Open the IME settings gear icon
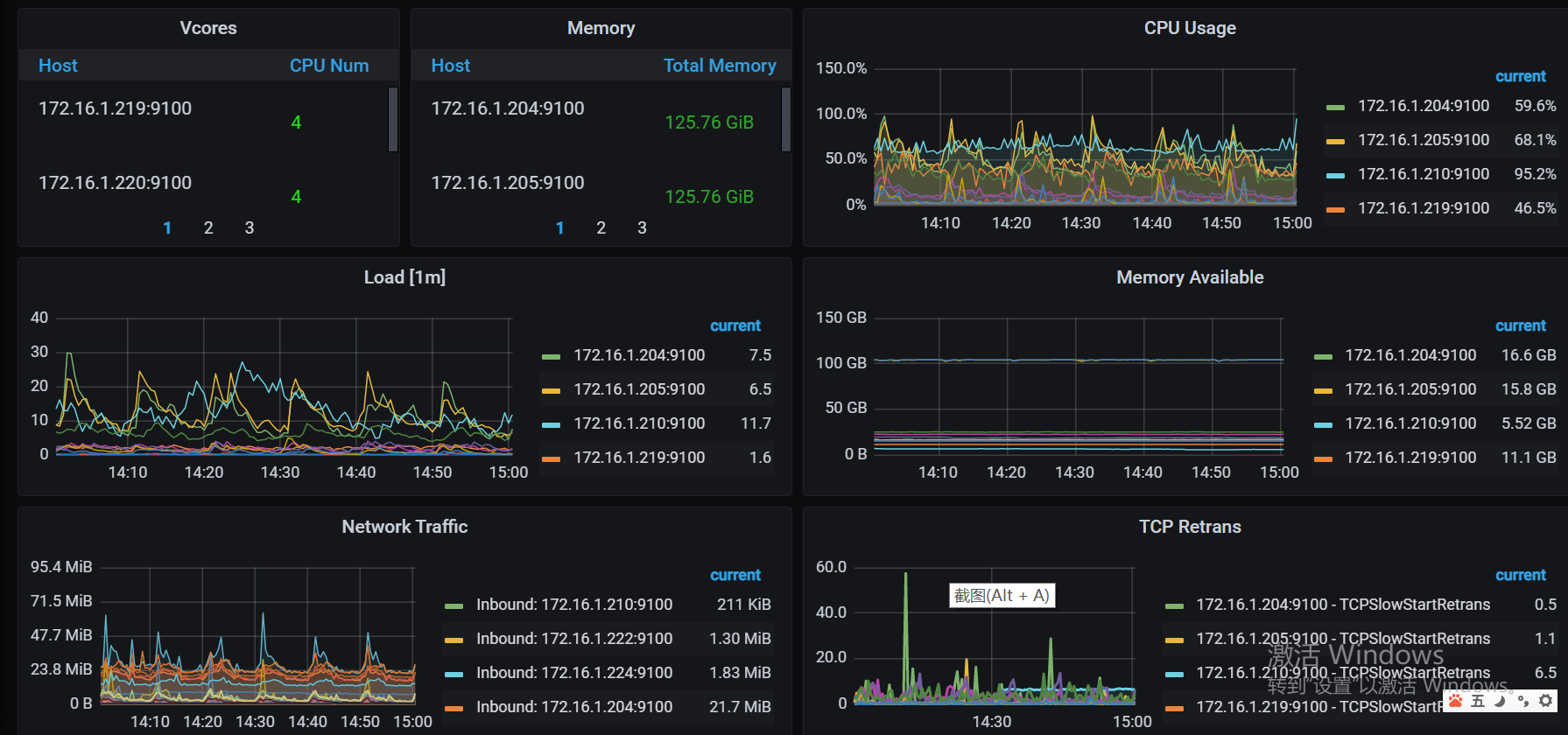Image resolution: width=1568 pixels, height=735 pixels. pyautogui.click(x=1546, y=701)
